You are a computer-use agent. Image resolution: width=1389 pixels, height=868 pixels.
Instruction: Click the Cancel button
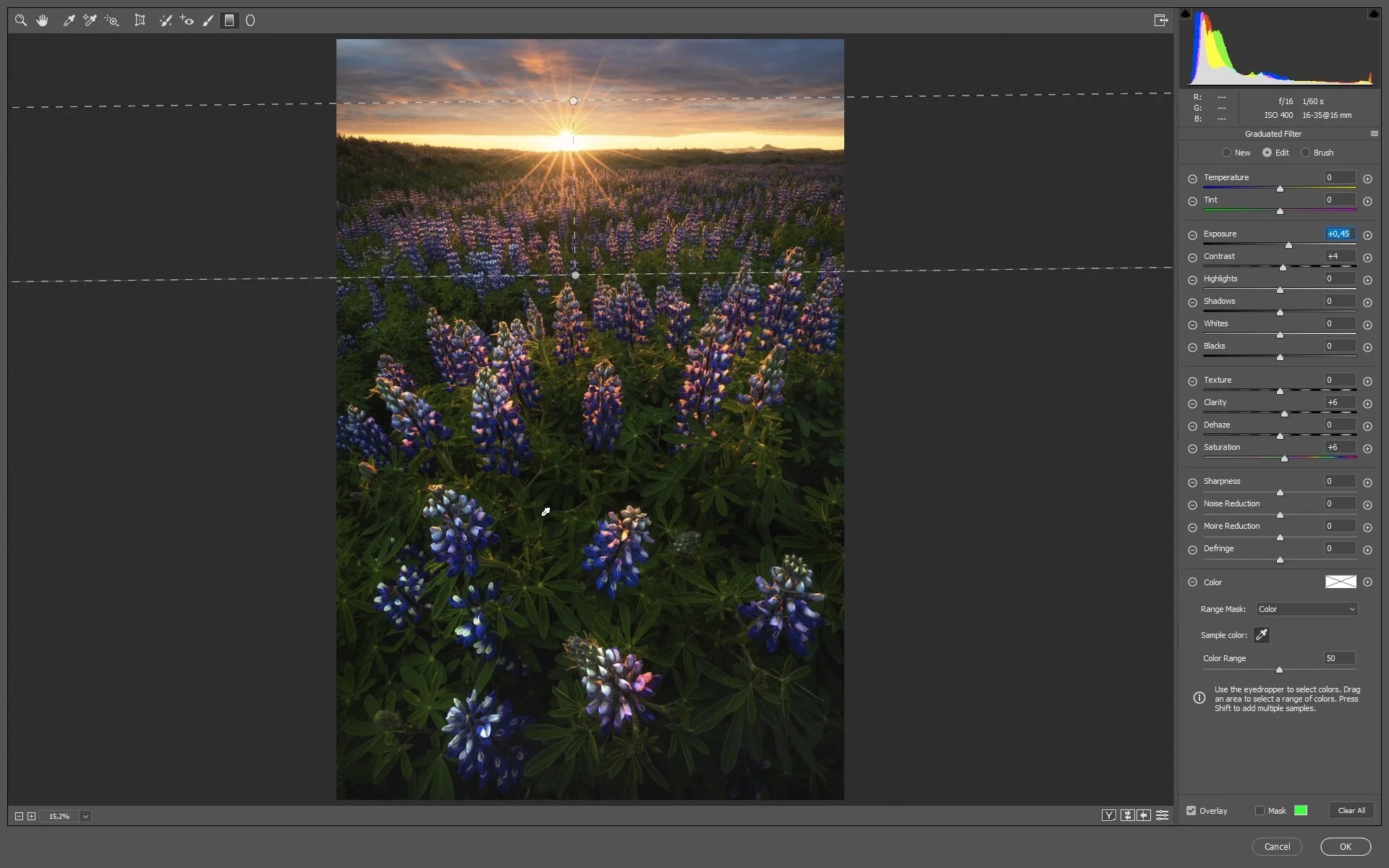(x=1277, y=846)
